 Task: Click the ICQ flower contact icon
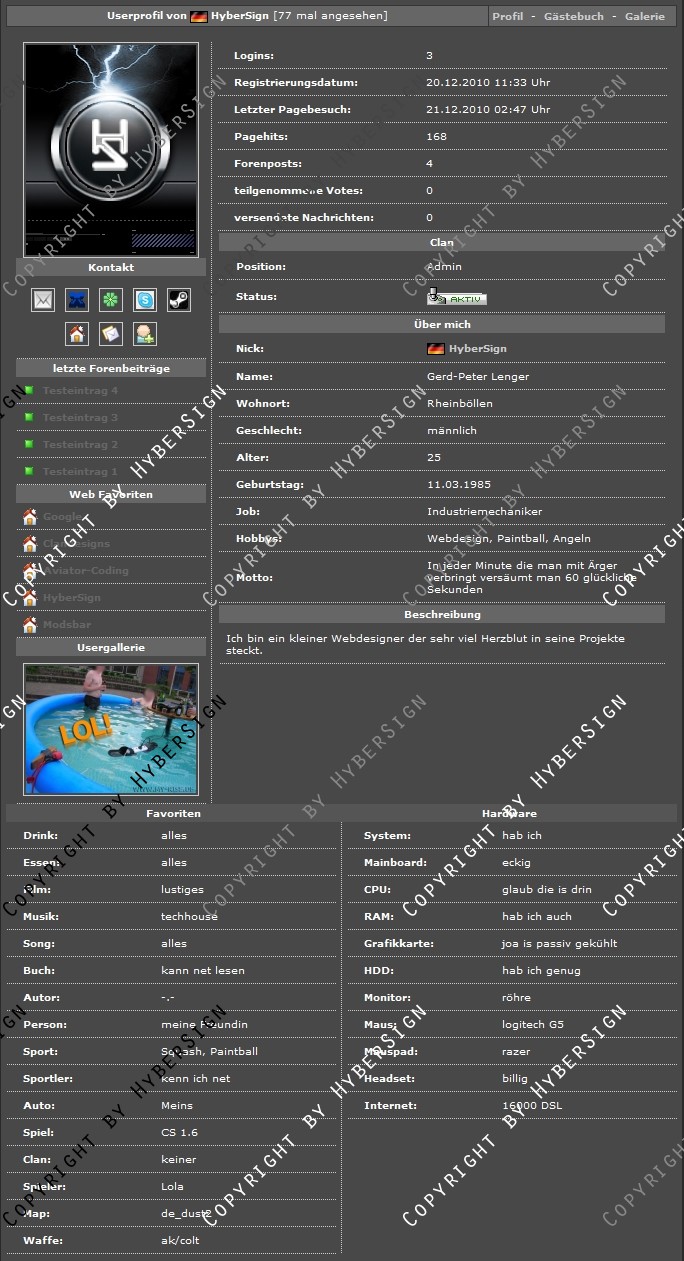click(111, 299)
